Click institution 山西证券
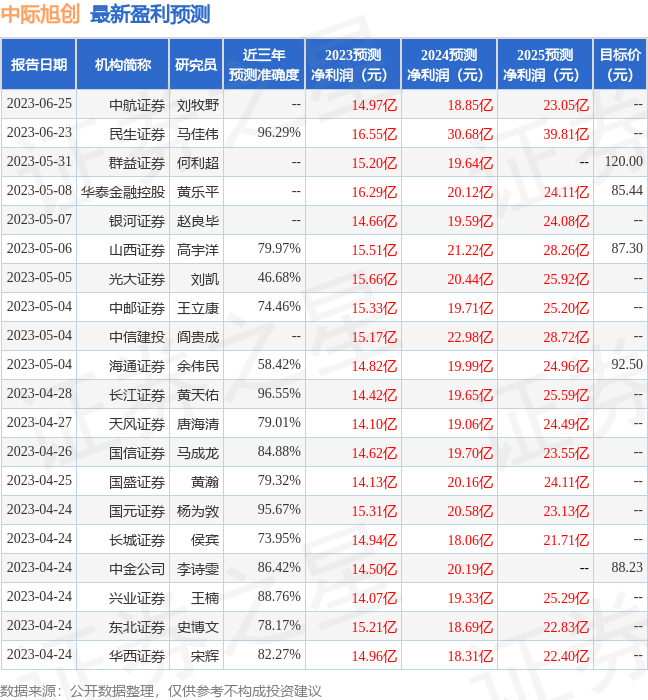 tap(137, 250)
